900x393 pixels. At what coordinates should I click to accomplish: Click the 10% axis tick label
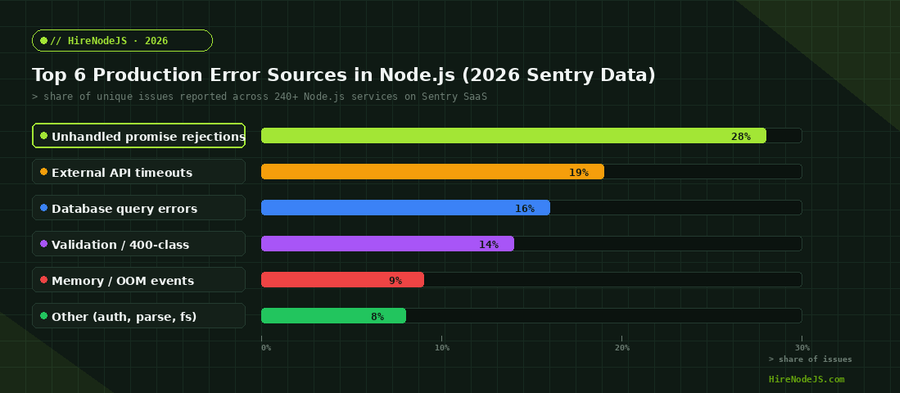pos(442,347)
